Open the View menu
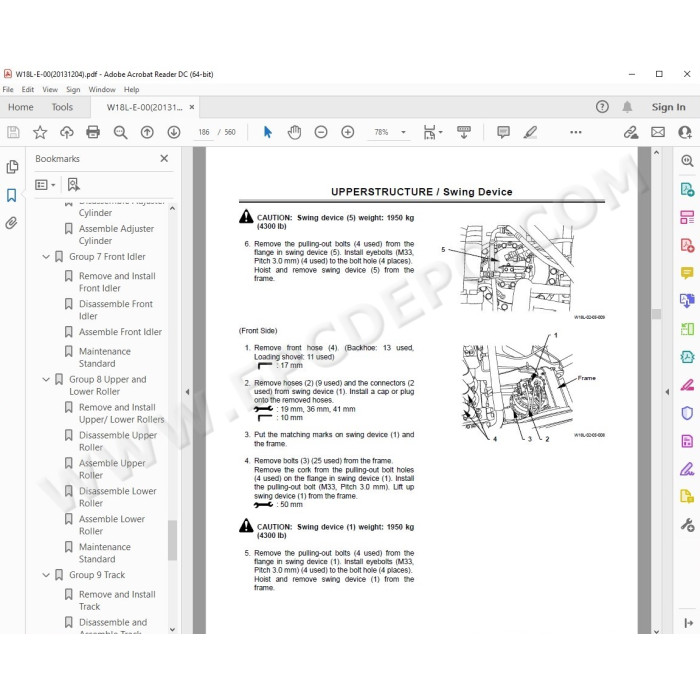This screenshot has width=700, height=700. point(50,89)
